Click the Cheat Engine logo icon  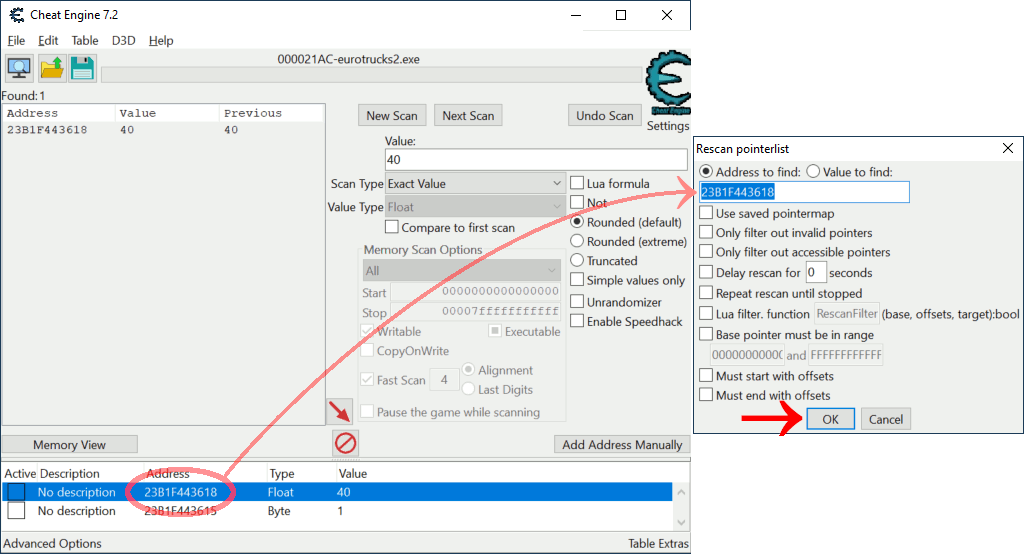point(668,83)
